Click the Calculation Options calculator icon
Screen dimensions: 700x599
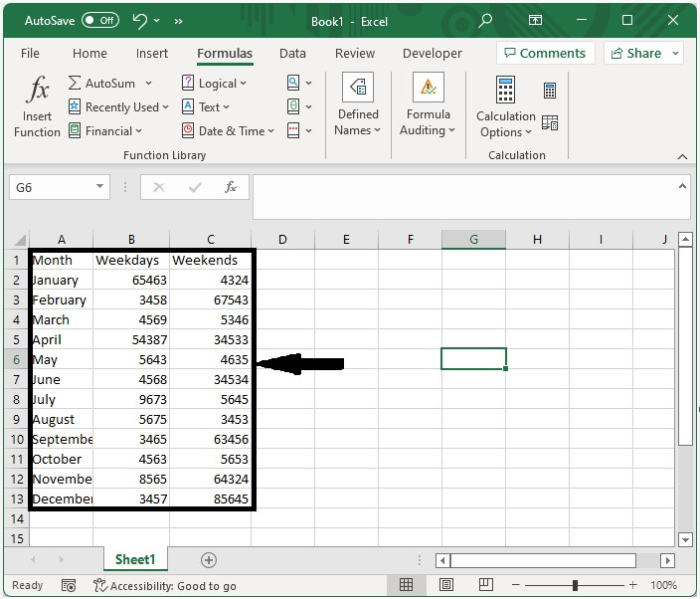(505, 89)
